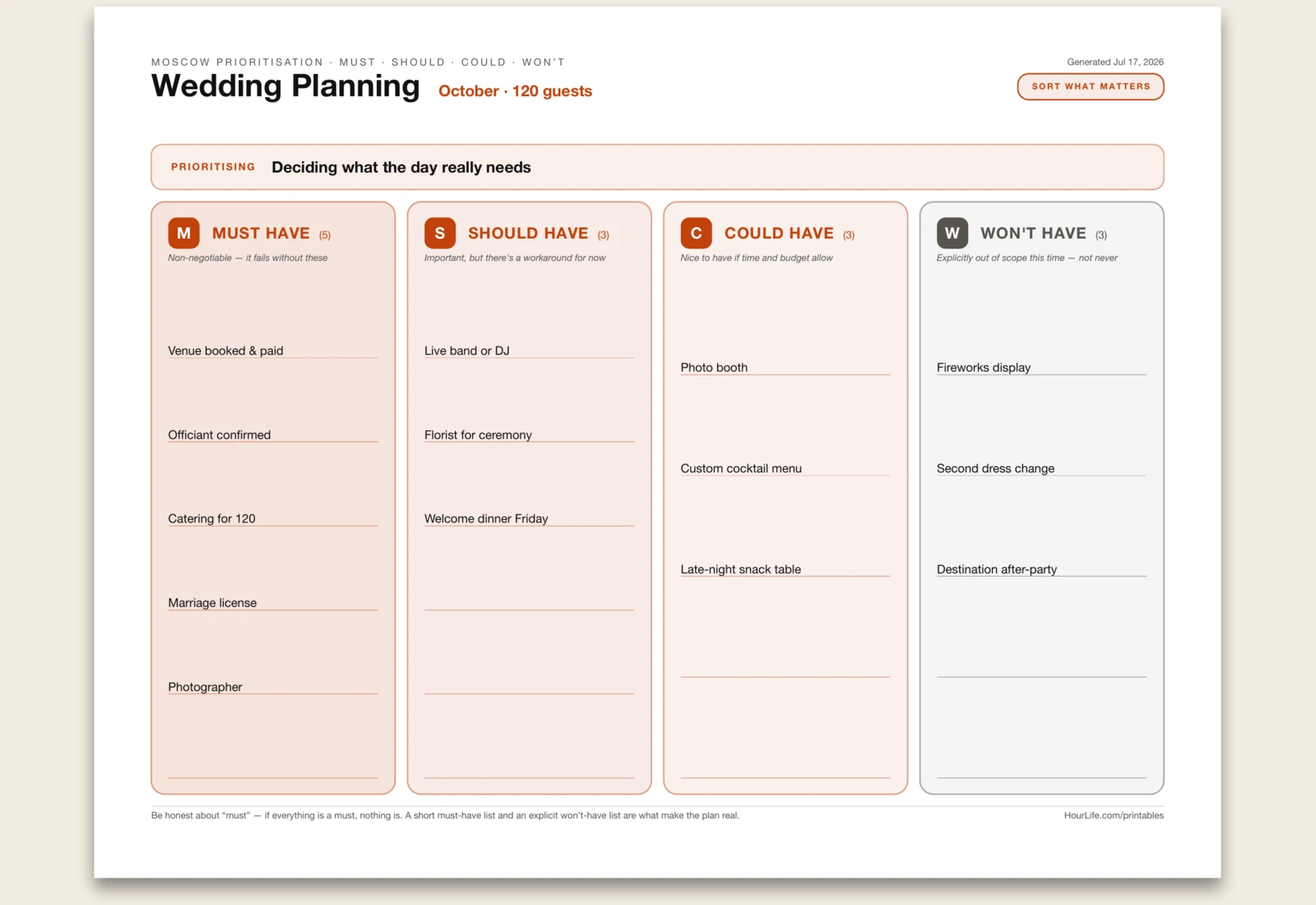The image size is (1316, 905).
Task: Select 'Deciding what the day really needs' text
Action: [401, 167]
